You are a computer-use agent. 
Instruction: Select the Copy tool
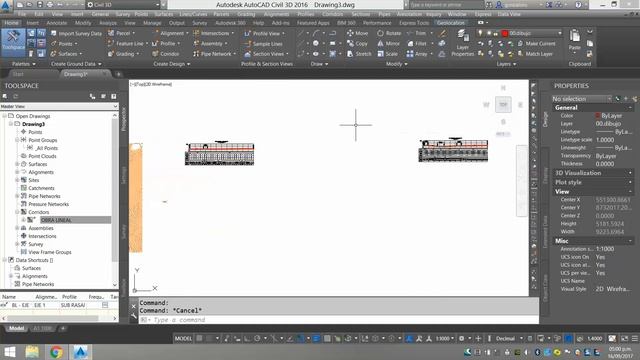click(357, 44)
